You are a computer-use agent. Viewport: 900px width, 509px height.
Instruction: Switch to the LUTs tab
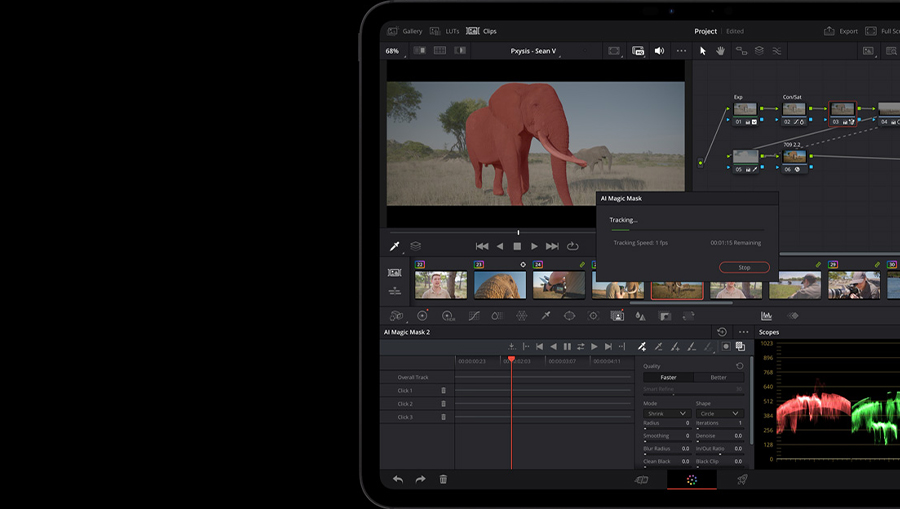pyautogui.click(x=446, y=31)
